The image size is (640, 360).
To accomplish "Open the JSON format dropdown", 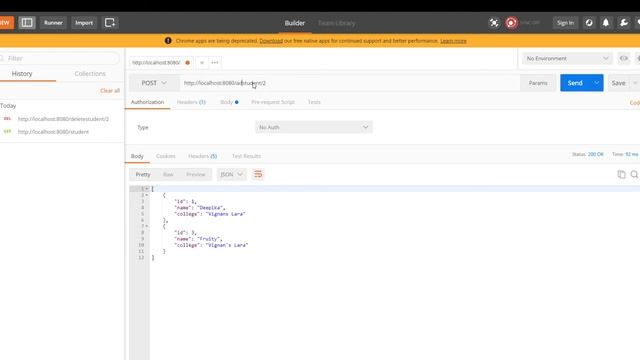I will point(231,174).
